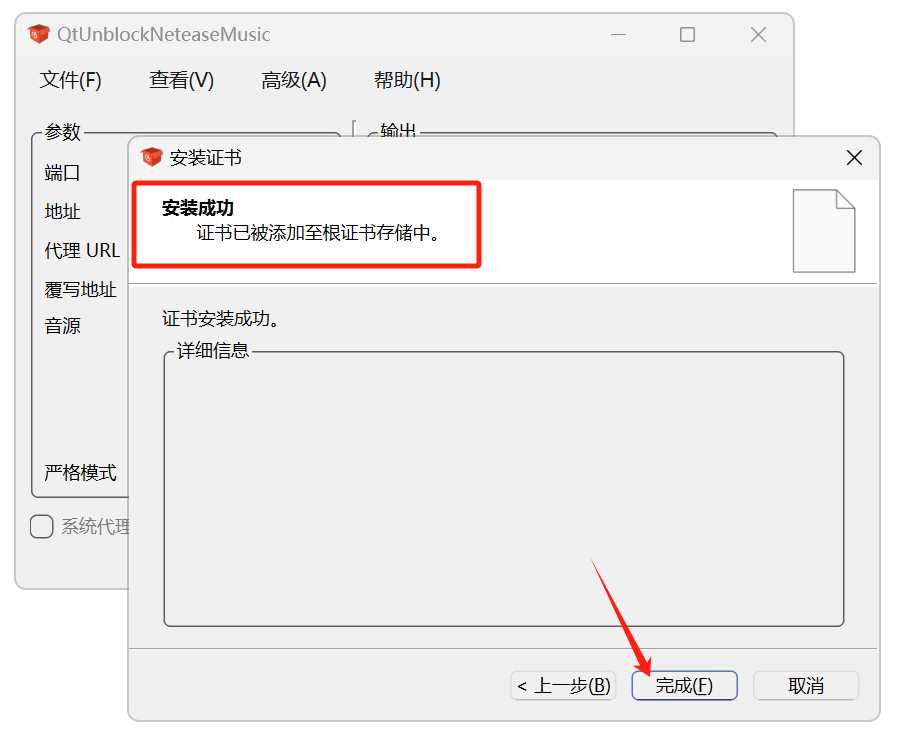
Task: Click the red icon beside 安装证书 title
Action: [x=152, y=158]
